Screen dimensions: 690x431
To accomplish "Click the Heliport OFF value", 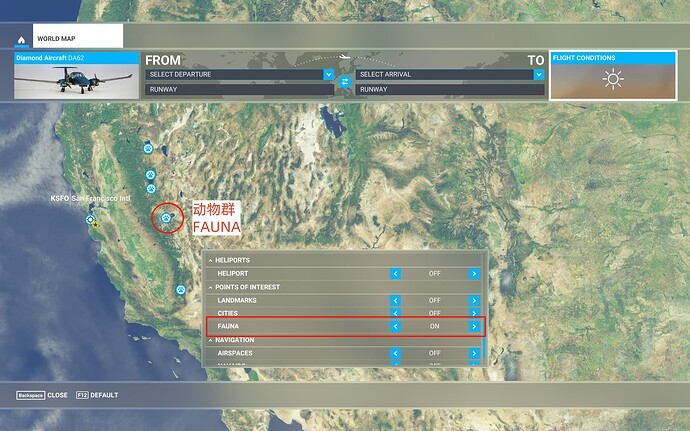I will point(434,273).
